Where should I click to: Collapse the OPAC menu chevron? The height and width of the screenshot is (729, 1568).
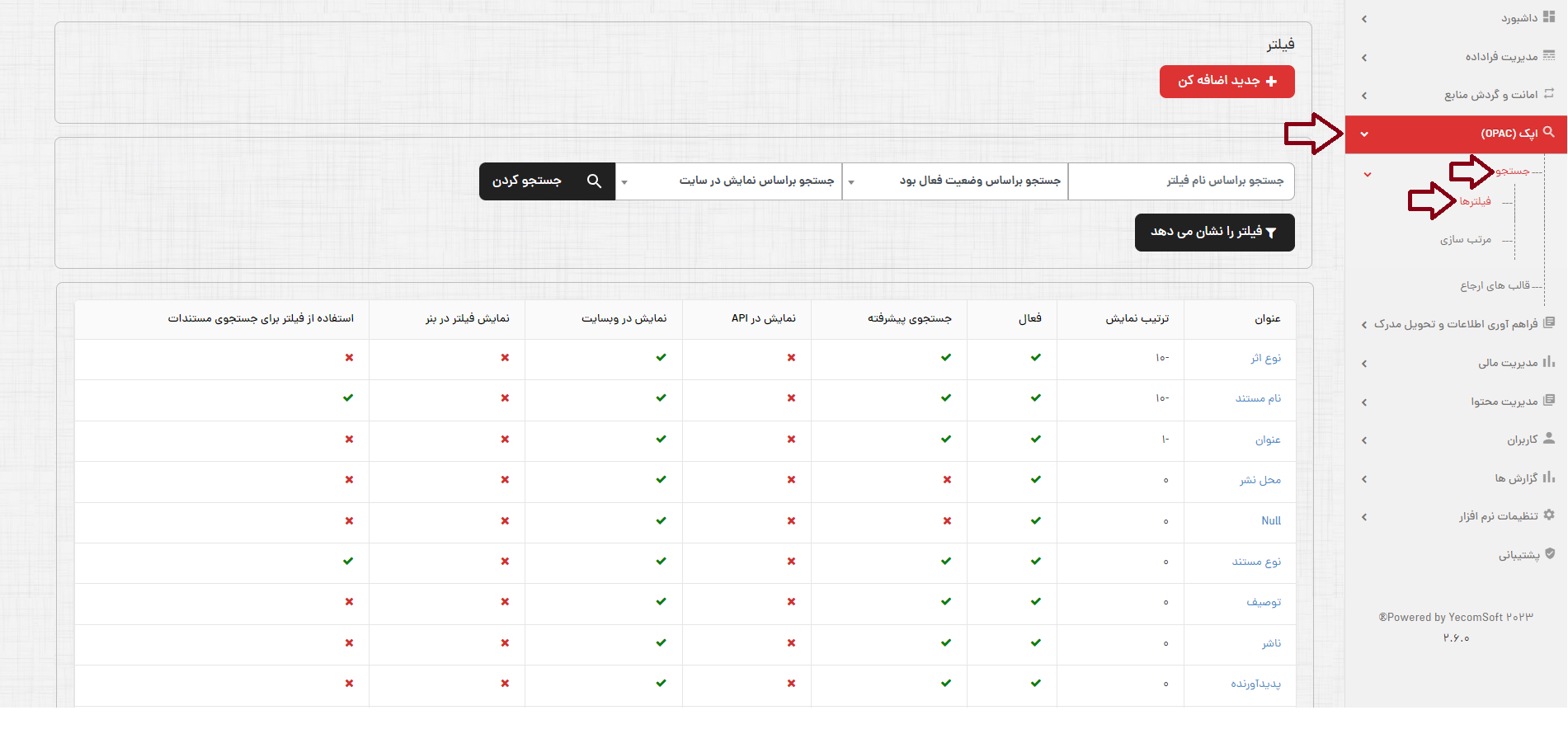(1364, 134)
